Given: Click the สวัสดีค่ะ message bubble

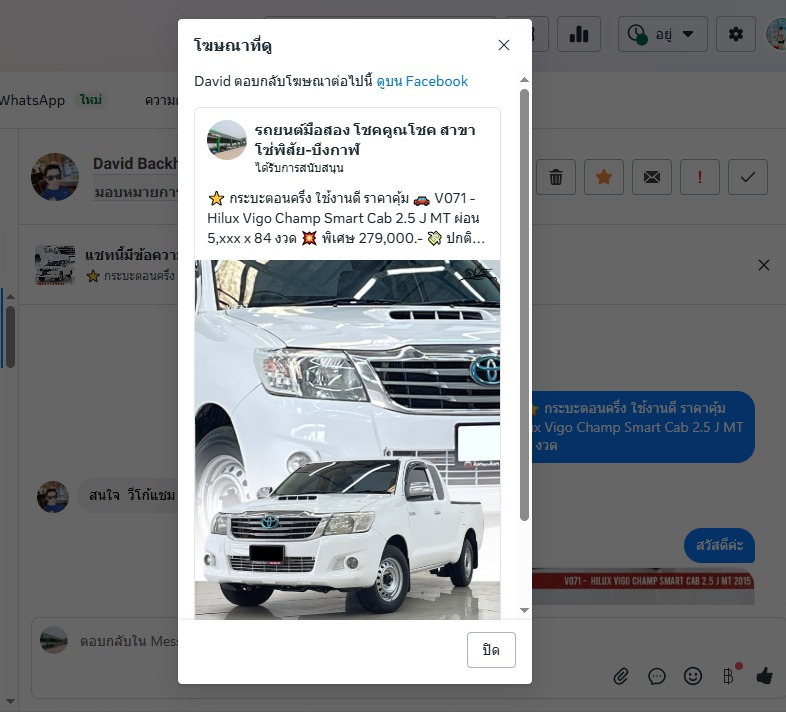Looking at the screenshot, I should 719,545.
